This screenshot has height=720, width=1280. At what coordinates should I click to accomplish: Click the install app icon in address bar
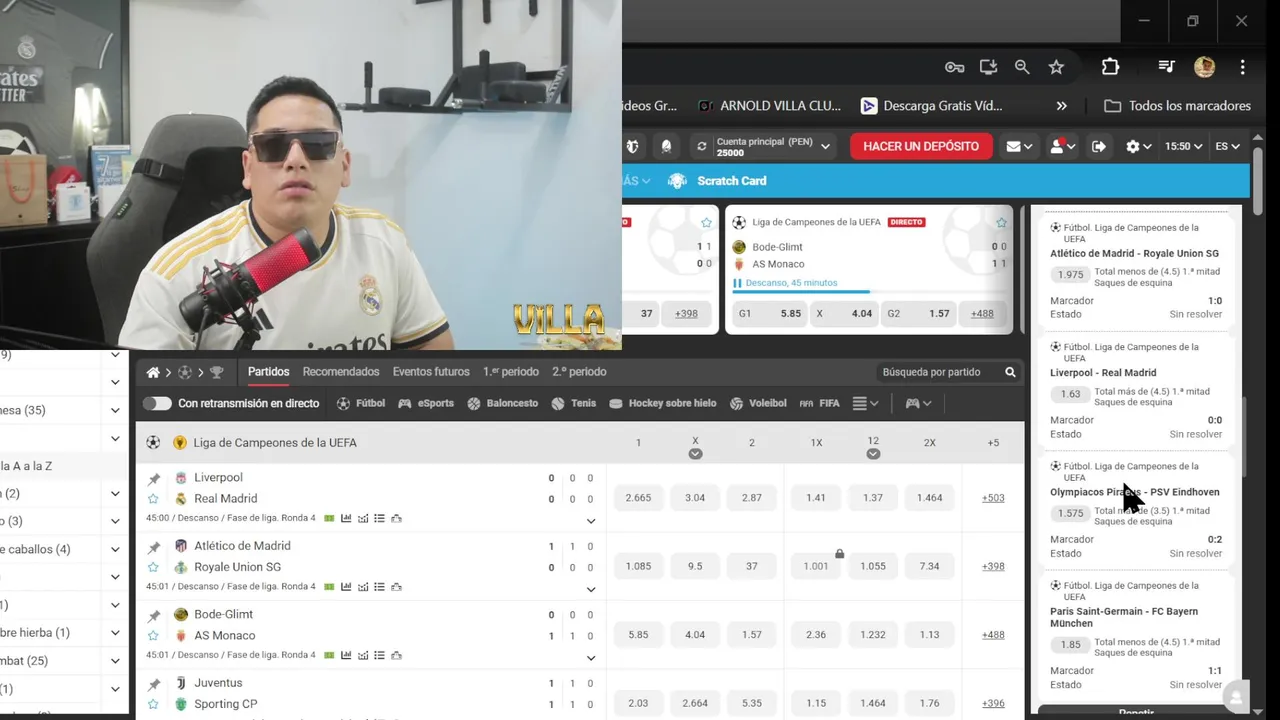988,67
